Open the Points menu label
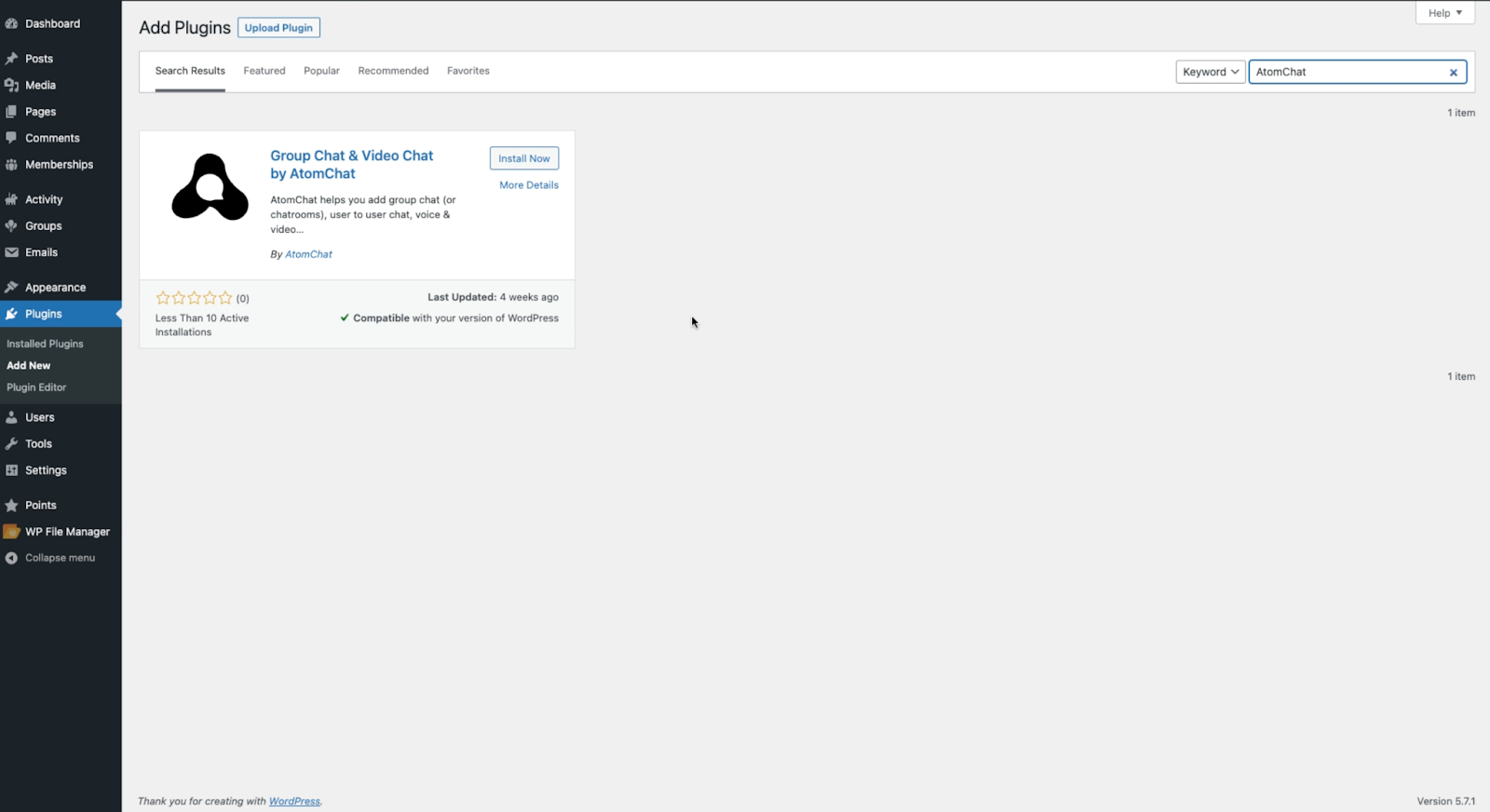 (x=40, y=506)
